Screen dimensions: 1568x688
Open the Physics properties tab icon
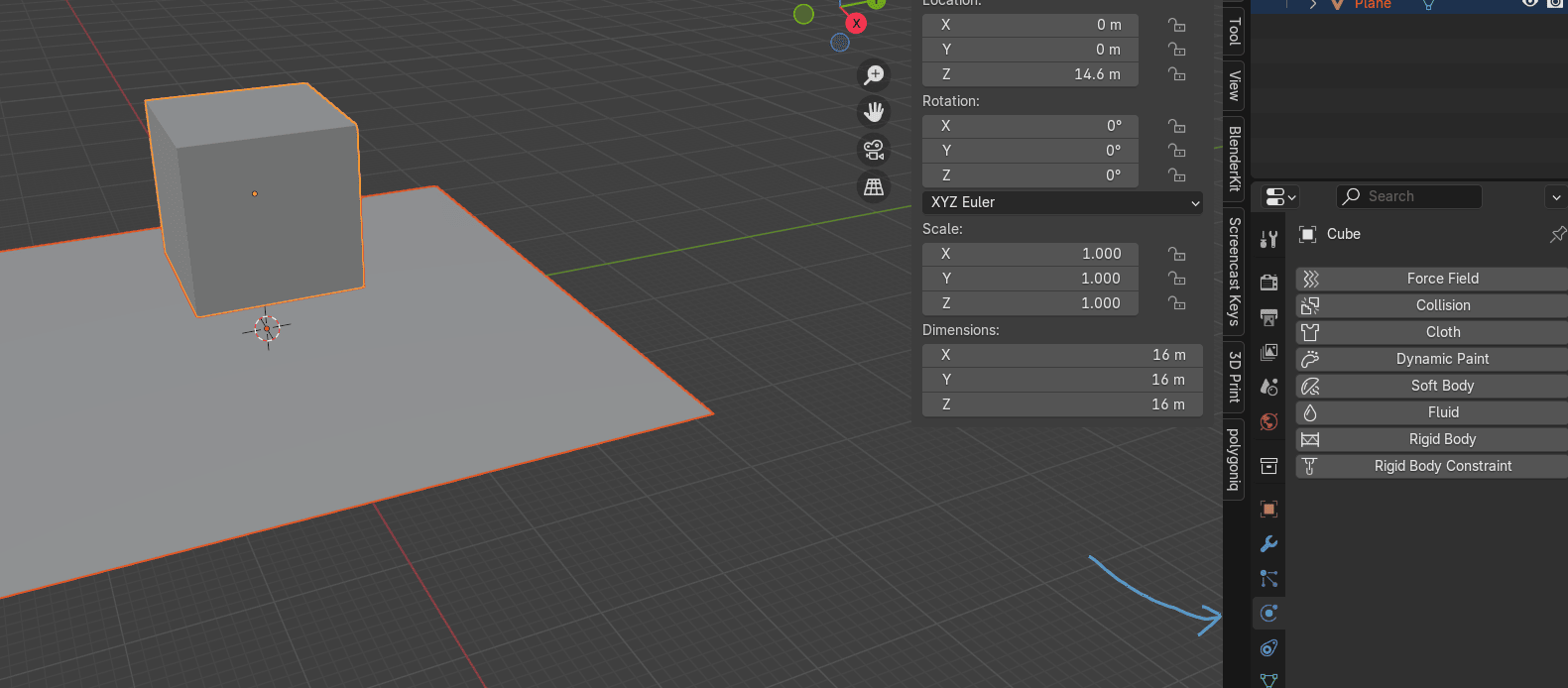pyautogui.click(x=1268, y=614)
